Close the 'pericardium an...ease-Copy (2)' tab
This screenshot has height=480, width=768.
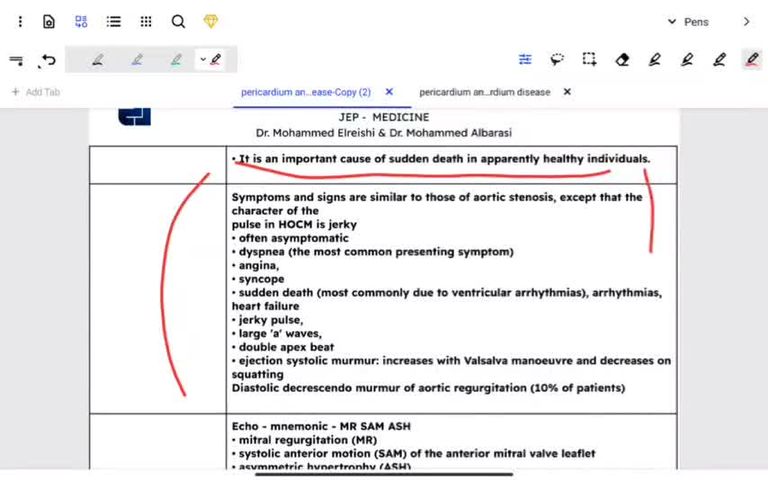click(389, 92)
